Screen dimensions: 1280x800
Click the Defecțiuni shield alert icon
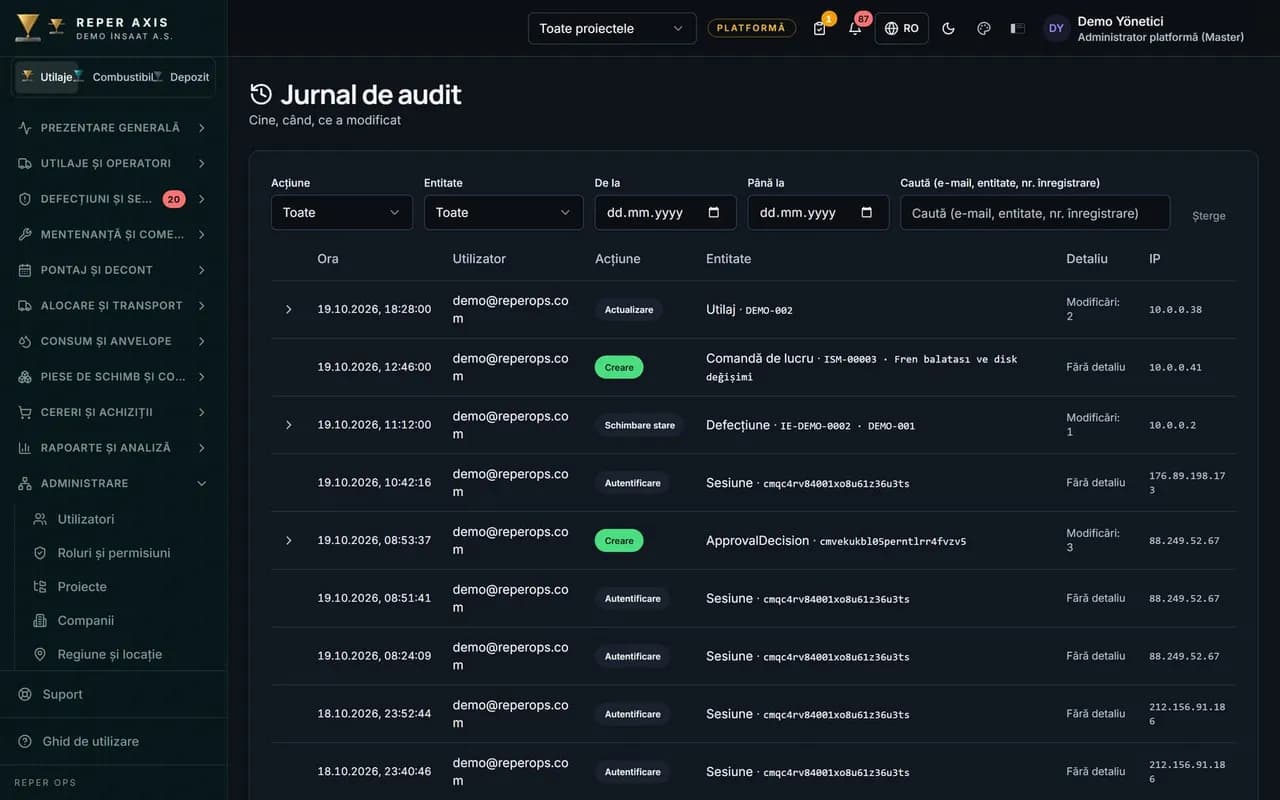tap(25, 199)
